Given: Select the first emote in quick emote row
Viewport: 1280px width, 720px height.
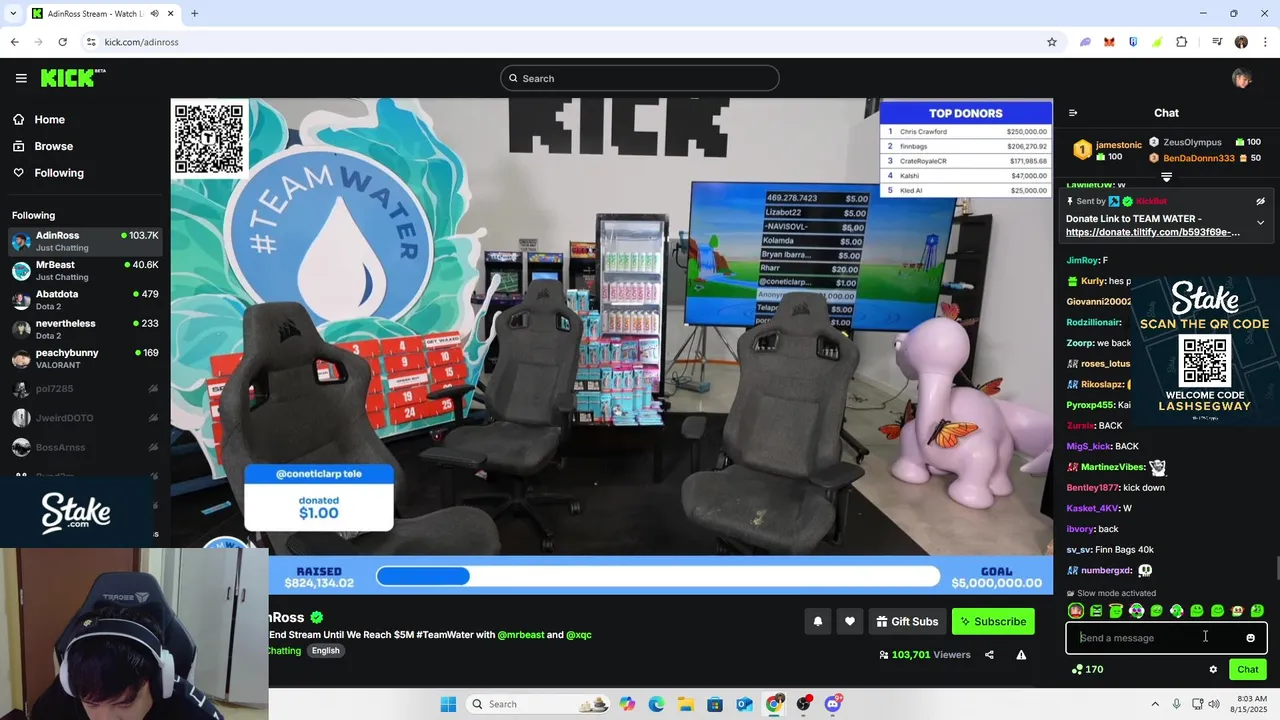Looking at the screenshot, I should tap(1076, 611).
